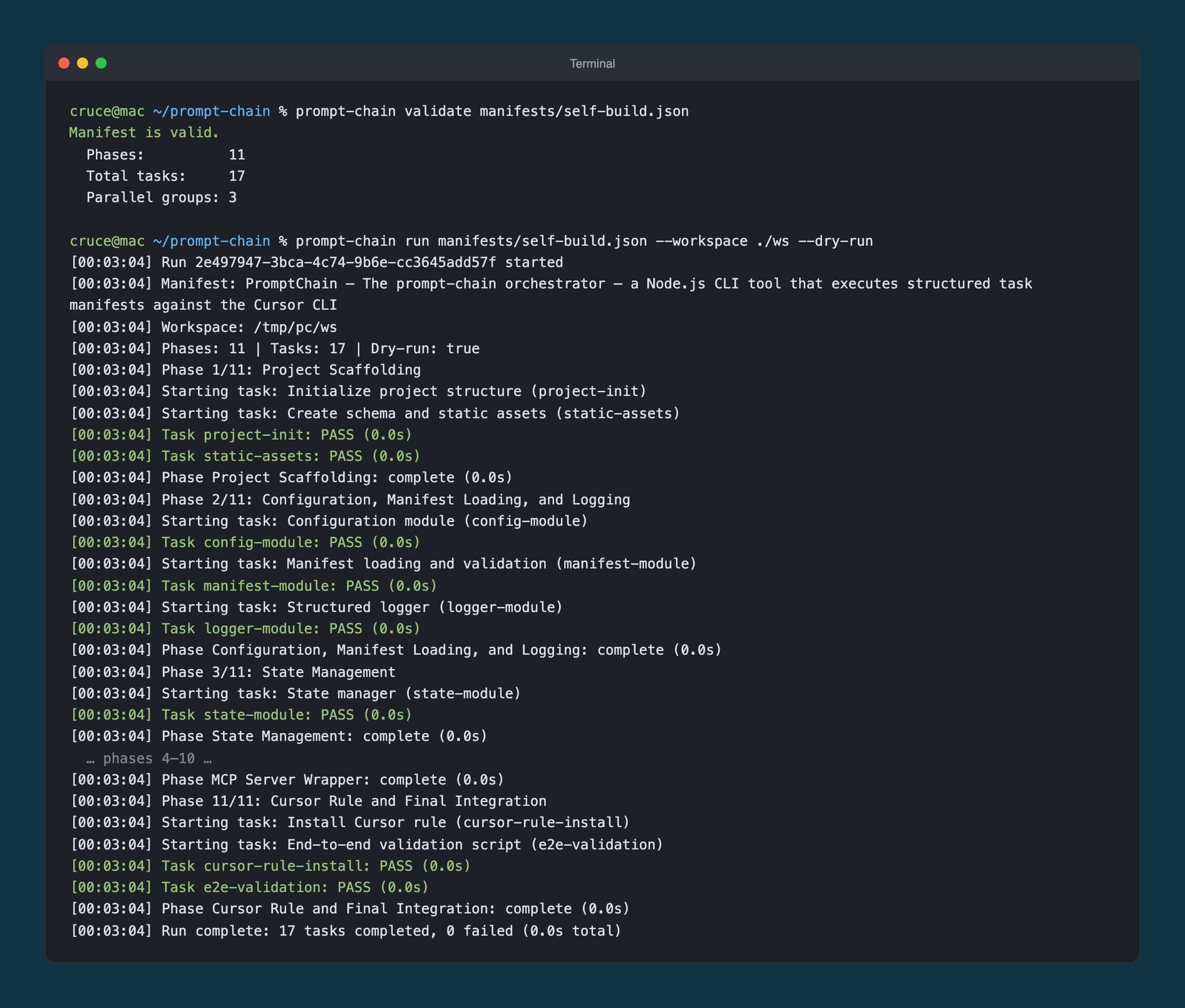The height and width of the screenshot is (1008, 1185).
Task: Click the 'Workspace: /tmp/pc/ws' line
Action: 204,327
